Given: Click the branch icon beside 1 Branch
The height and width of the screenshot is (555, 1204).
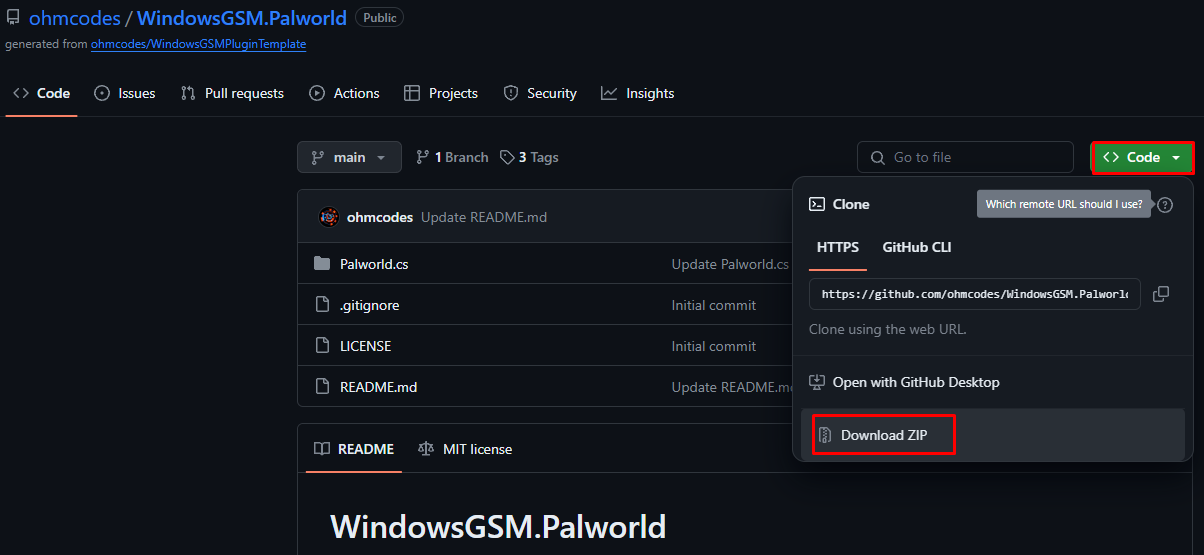Looking at the screenshot, I should click(422, 157).
